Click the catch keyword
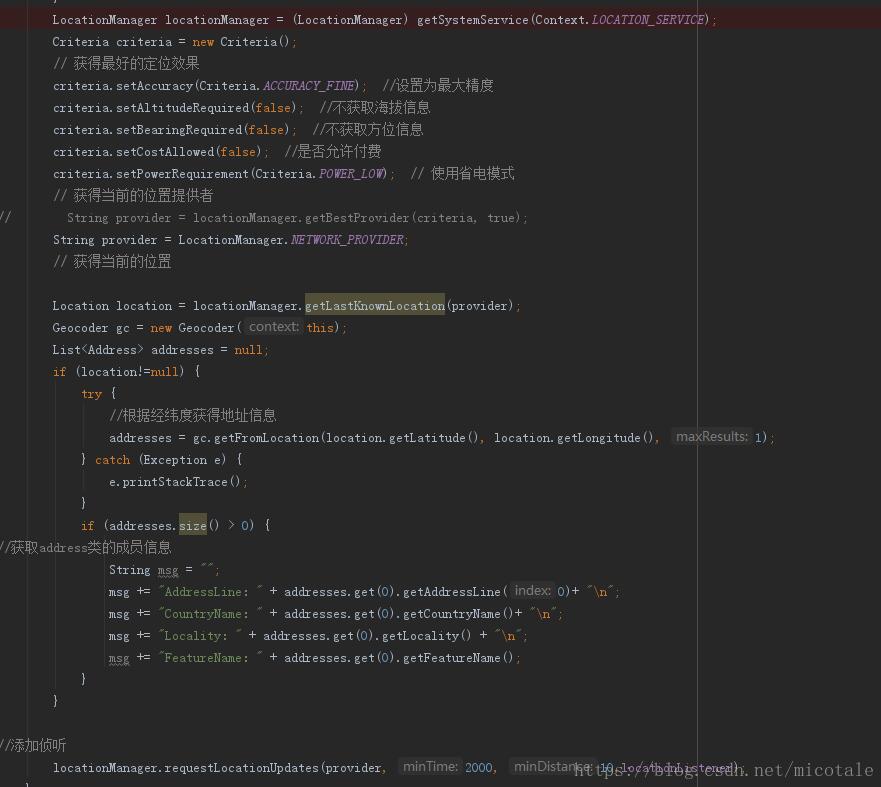The width and height of the screenshot is (881, 787). (x=112, y=460)
